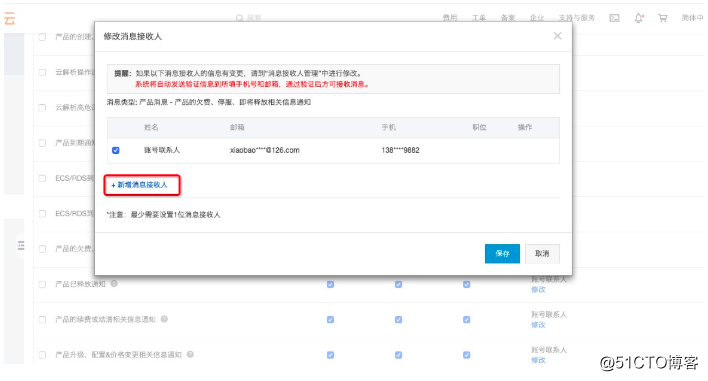Show help icon next to 产品已释放通知
Screen dimensions: 708x381
coord(114,283)
